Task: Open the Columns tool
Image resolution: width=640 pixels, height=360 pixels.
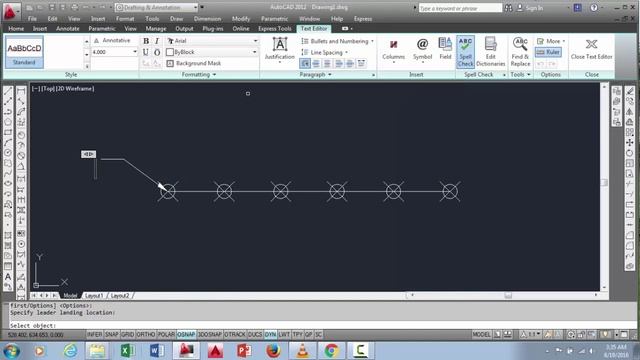Action: pyautogui.click(x=393, y=50)
